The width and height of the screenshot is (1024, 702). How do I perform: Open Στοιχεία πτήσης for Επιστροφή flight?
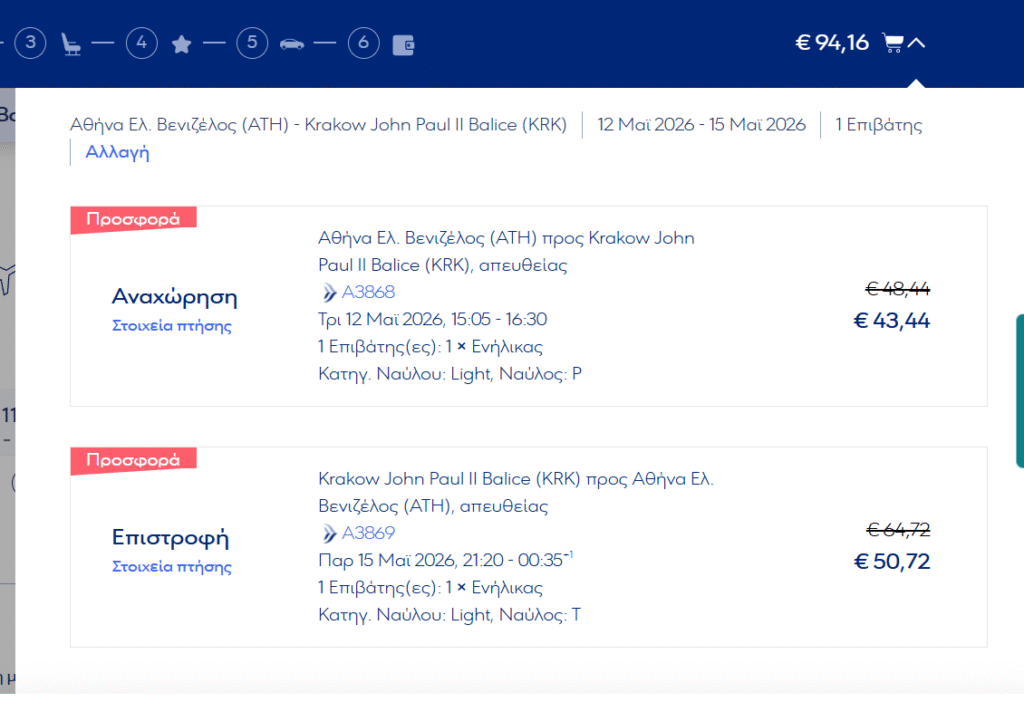pos(172,567)
